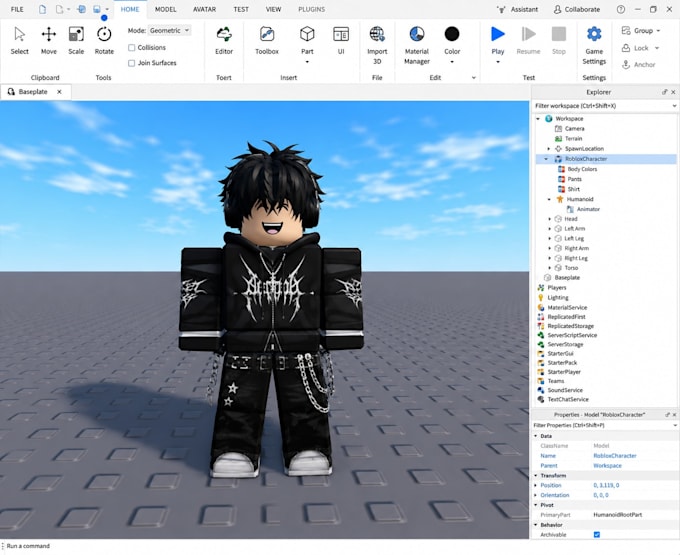Select Camera in Explorer
Viewport: 680px width, 555px height.
(x=574, y=129)
